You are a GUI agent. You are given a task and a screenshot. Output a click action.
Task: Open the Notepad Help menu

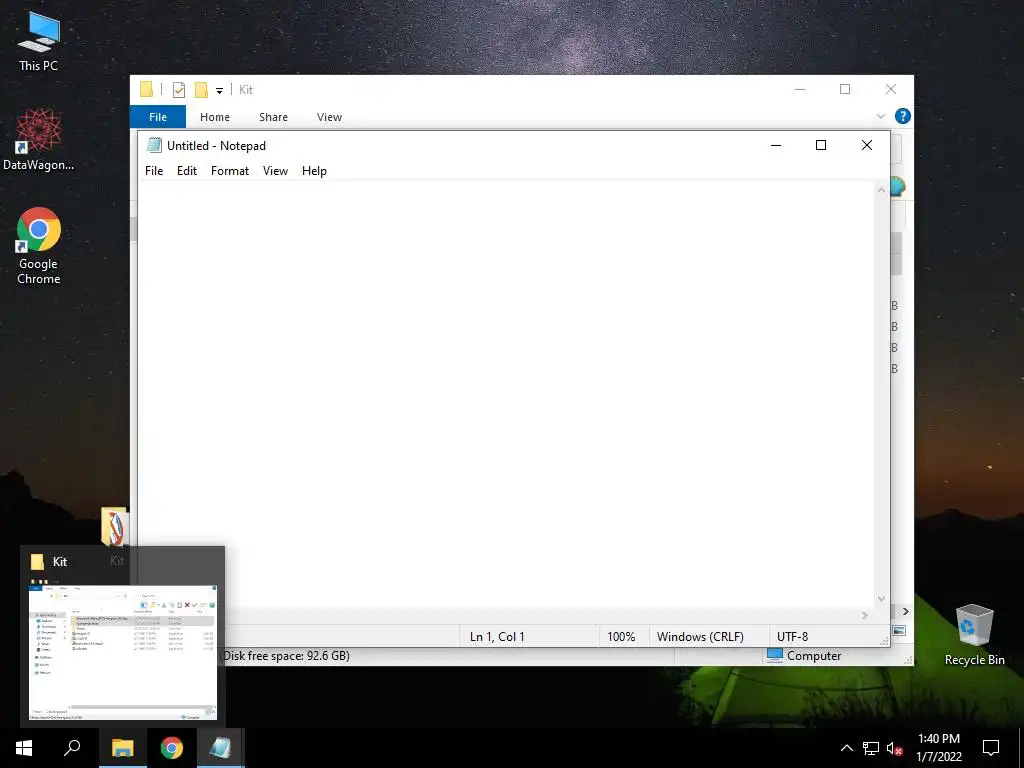coord(314,170)
